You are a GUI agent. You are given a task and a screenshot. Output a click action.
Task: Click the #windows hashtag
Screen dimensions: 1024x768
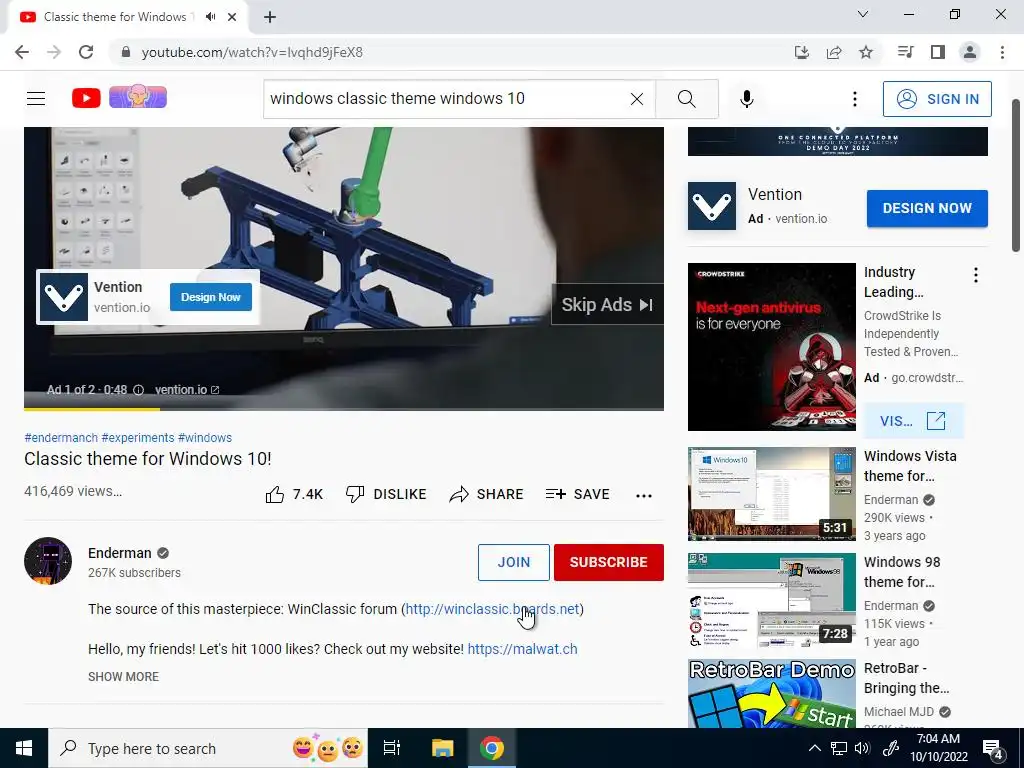tap(205, 438)
